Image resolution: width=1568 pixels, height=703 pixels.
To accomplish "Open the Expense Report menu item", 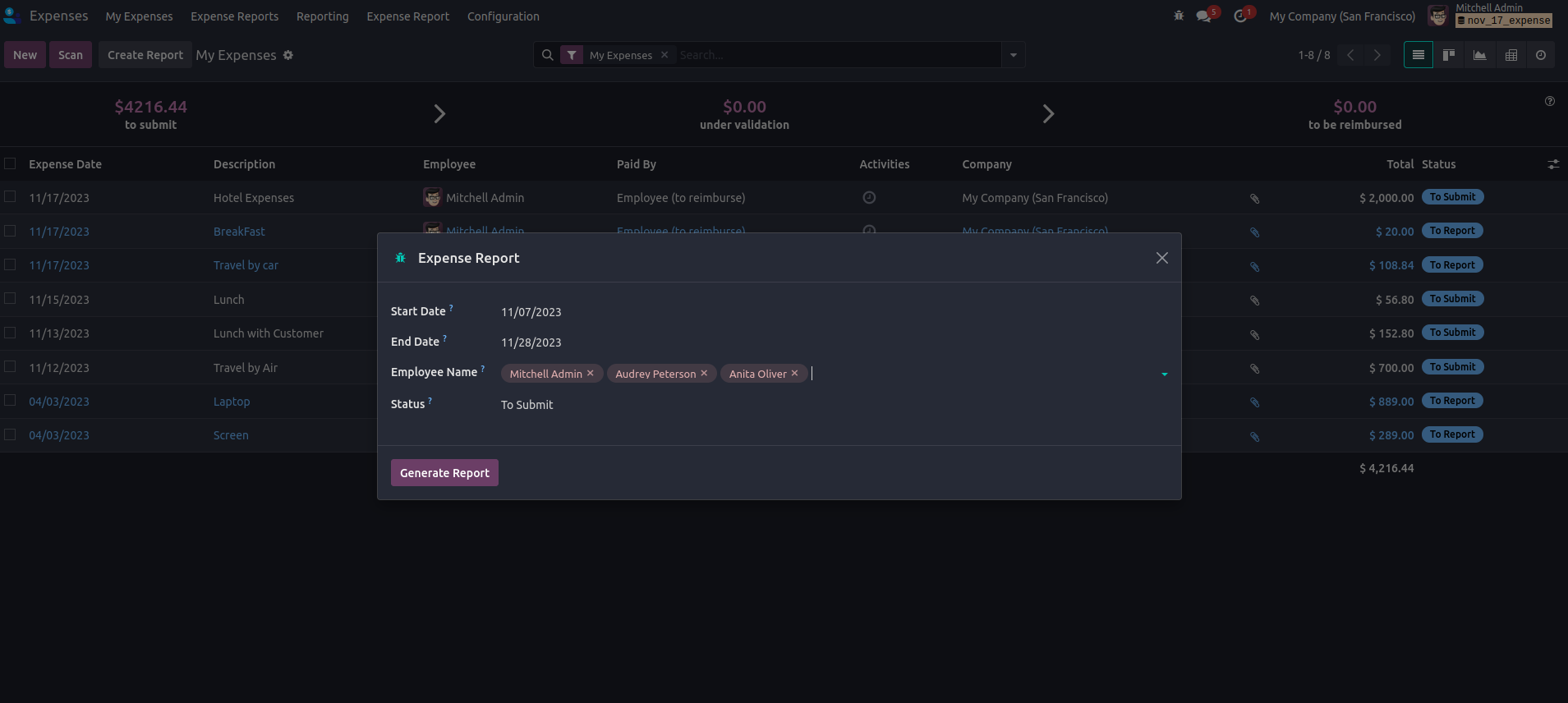I will (x=408, y=16).
